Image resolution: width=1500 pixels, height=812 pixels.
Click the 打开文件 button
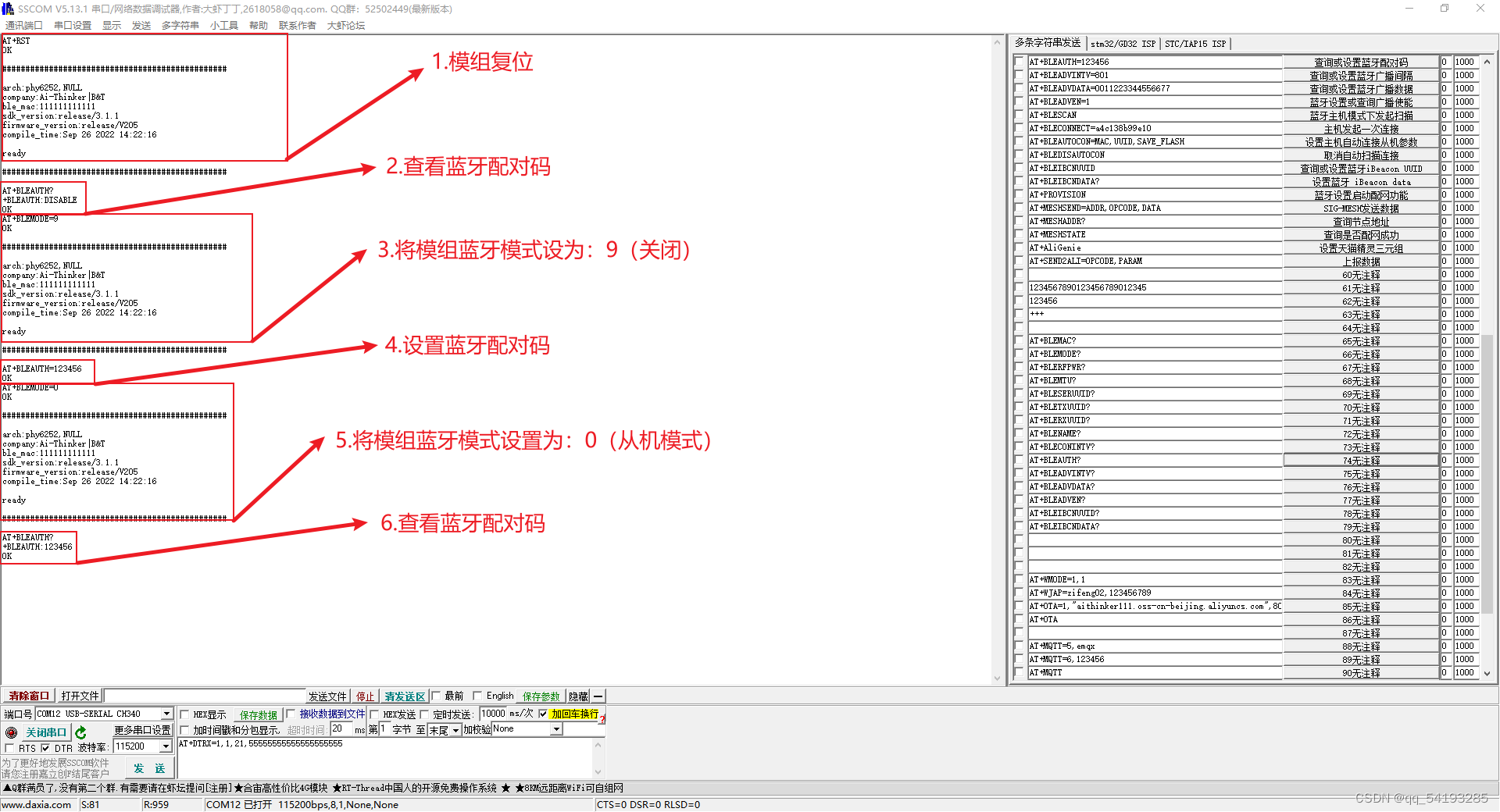tap(80, 696)
